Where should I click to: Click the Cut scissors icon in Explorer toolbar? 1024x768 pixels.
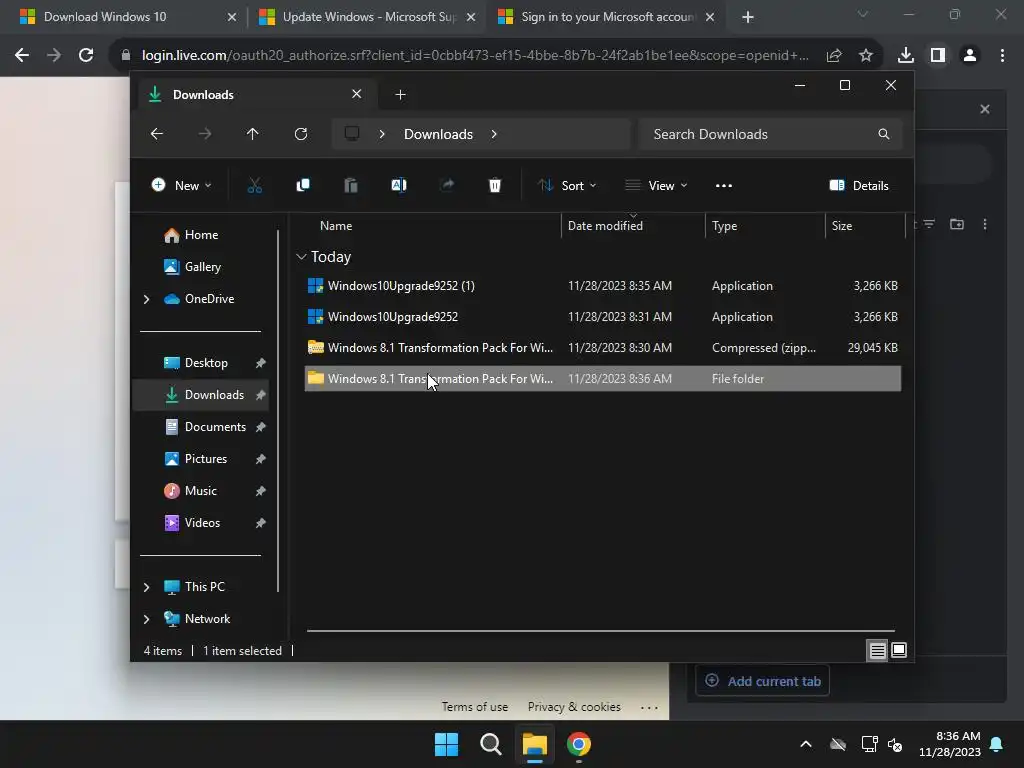[255, 186]
